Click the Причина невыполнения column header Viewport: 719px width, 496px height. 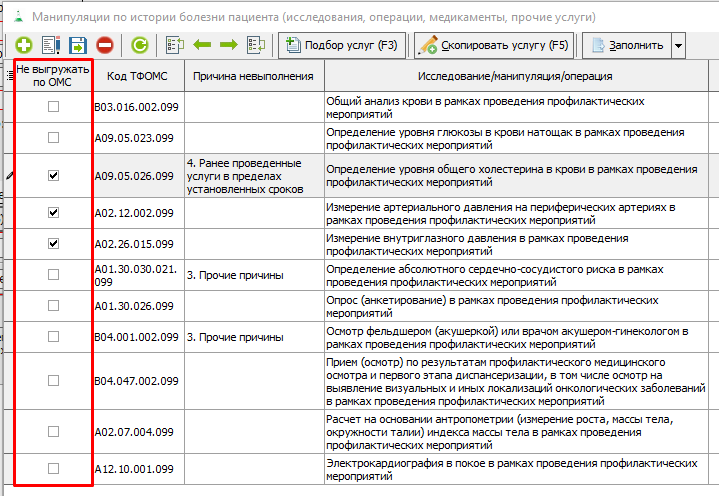(x=252, y=77)
